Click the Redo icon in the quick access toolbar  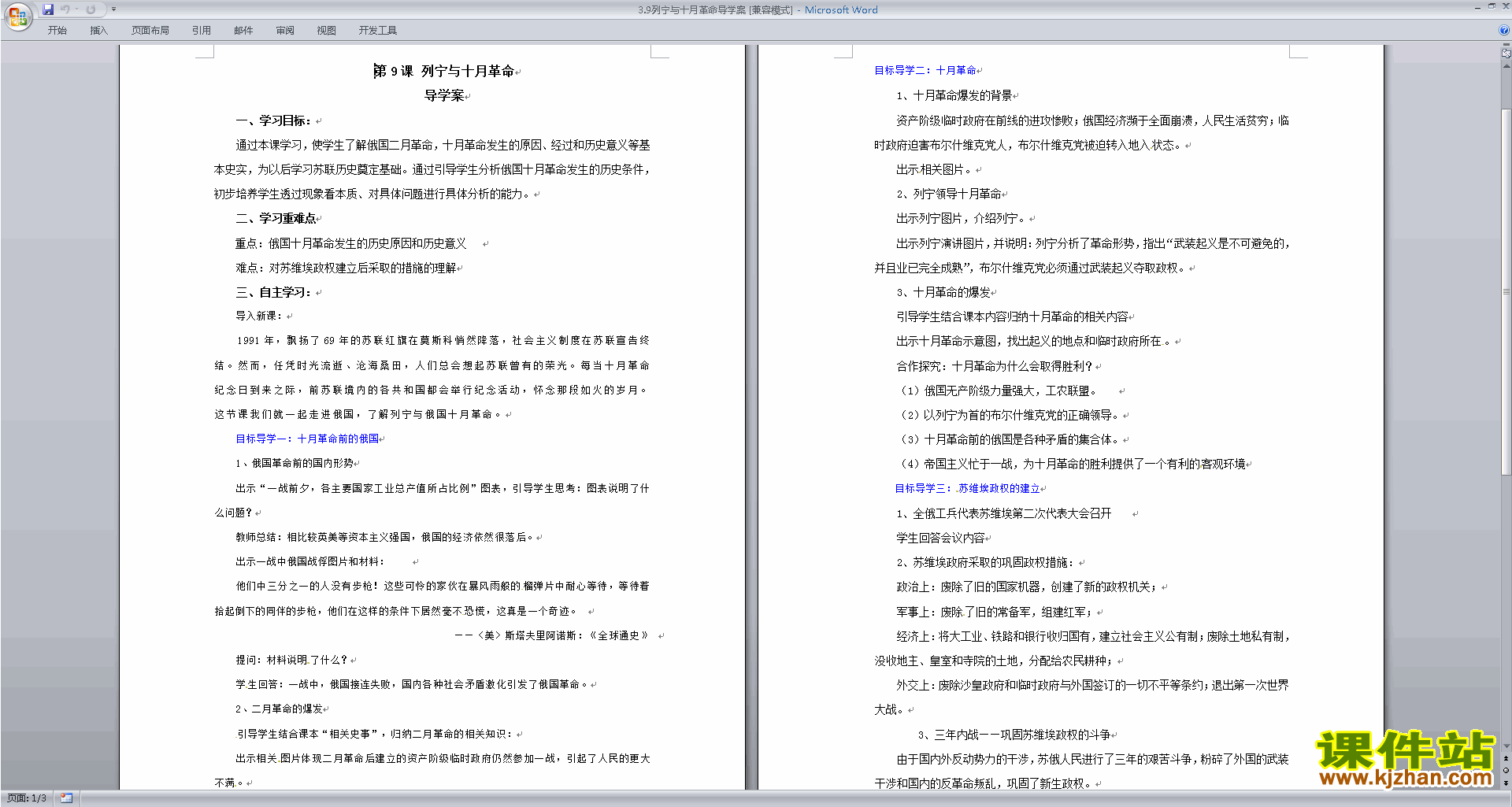click(x=91, y=9)
